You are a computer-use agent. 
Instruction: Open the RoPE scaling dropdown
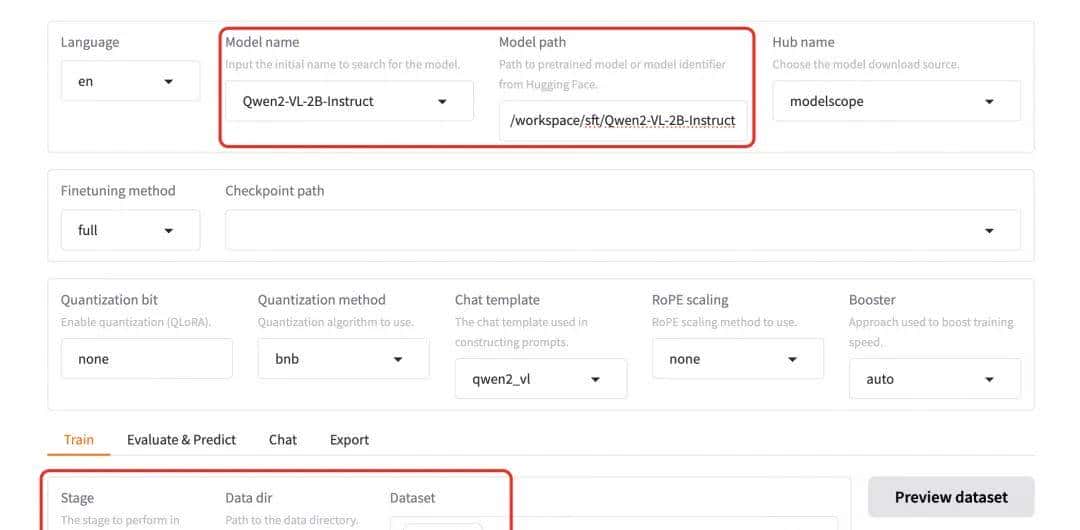click(737, 359)
